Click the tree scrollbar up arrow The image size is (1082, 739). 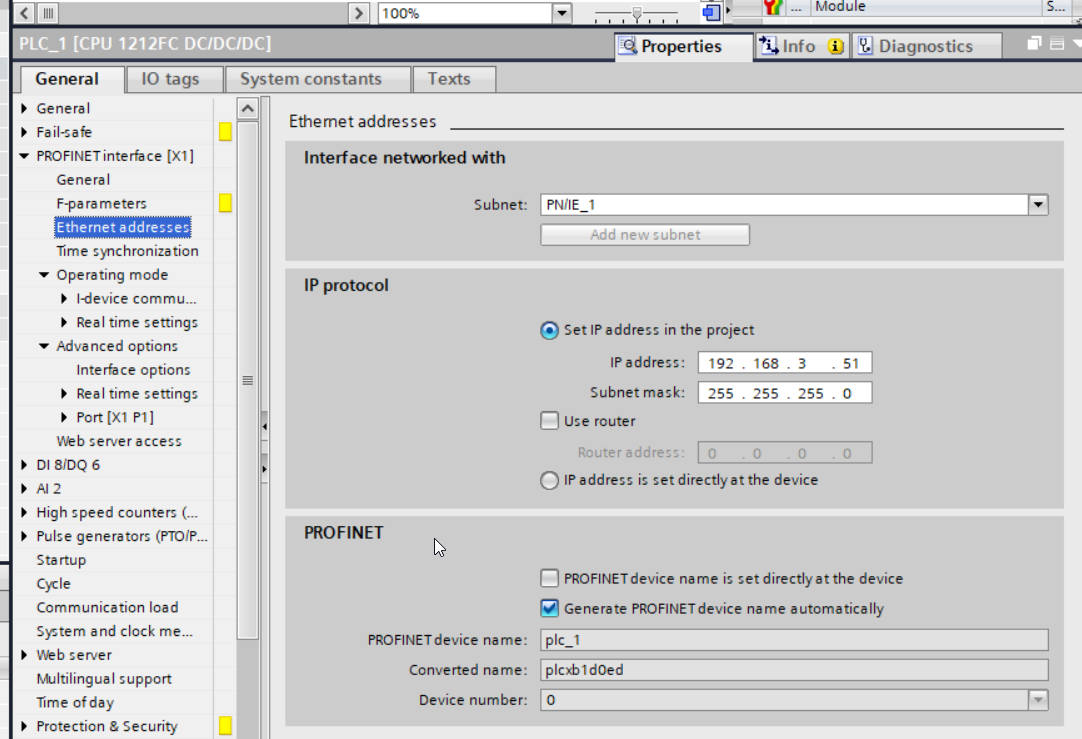pos(248,109)
